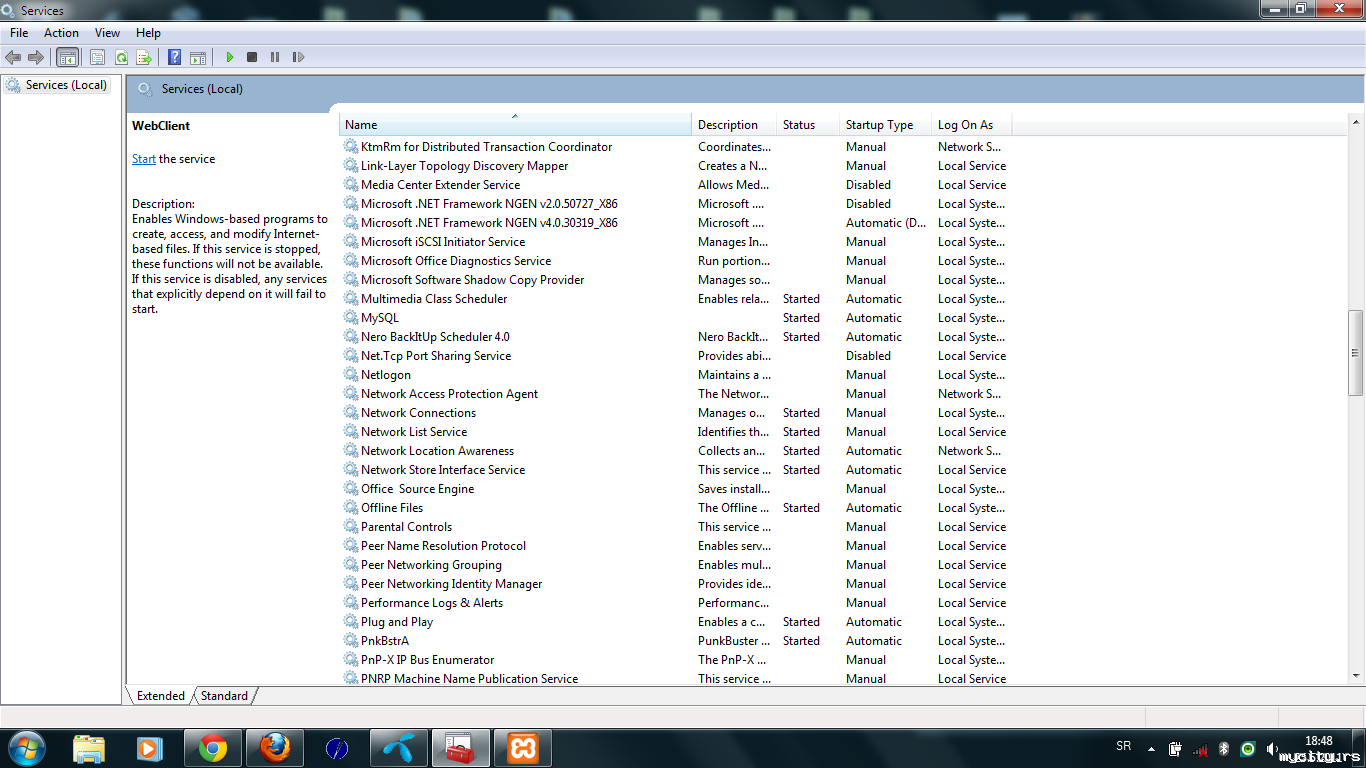Click the volume speaker tray icon

(1272, 748)
